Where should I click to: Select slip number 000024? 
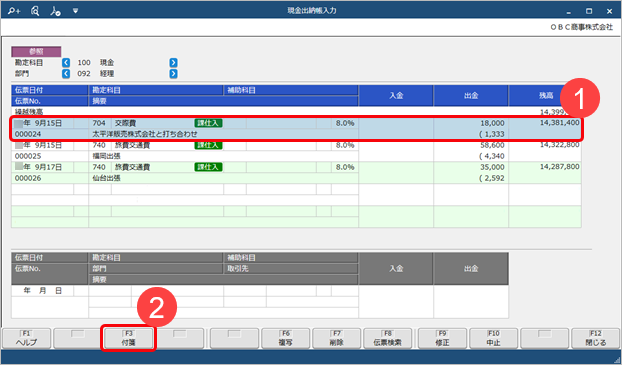(28, 134)
